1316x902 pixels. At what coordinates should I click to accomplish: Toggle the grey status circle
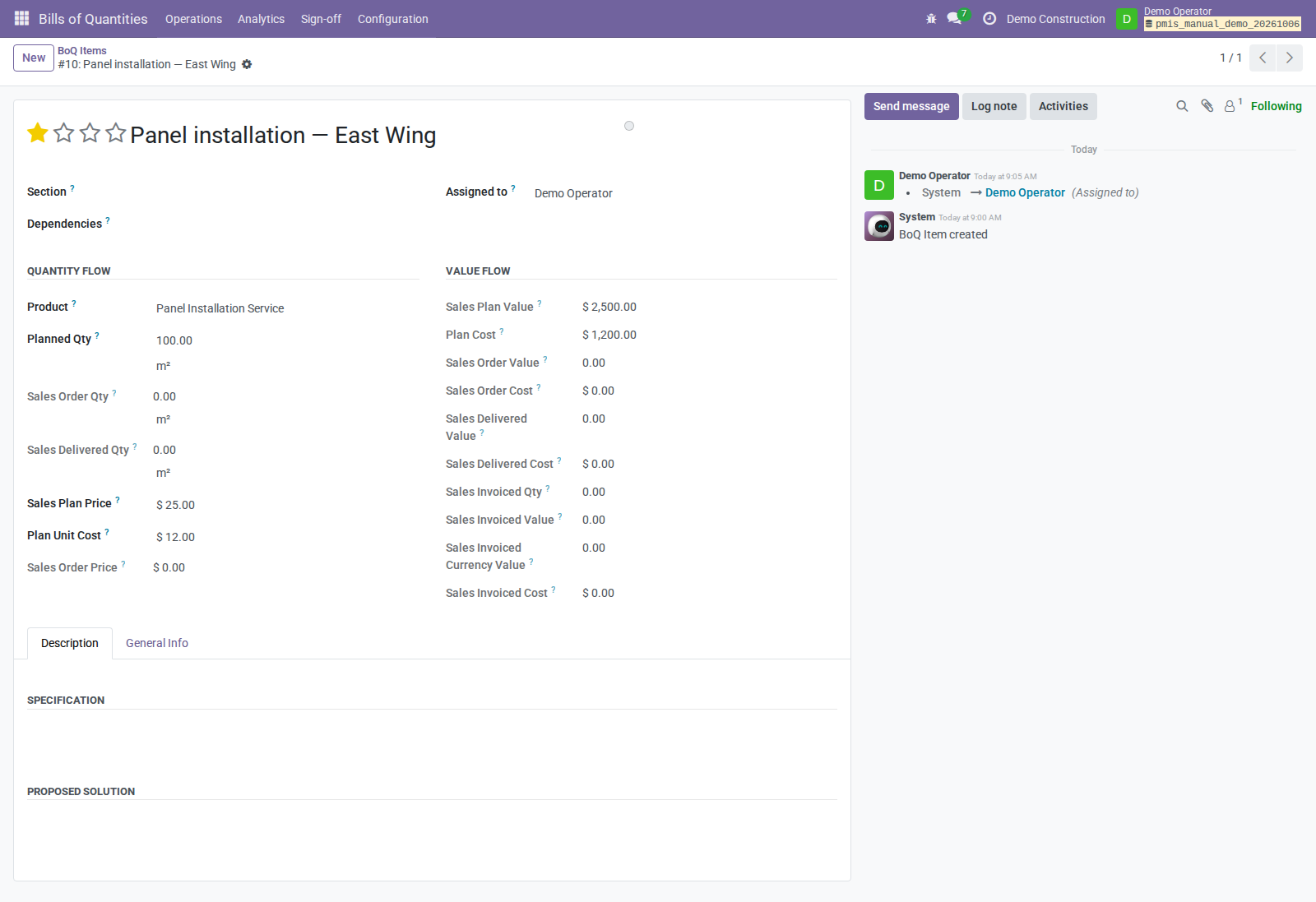(629, 126)
